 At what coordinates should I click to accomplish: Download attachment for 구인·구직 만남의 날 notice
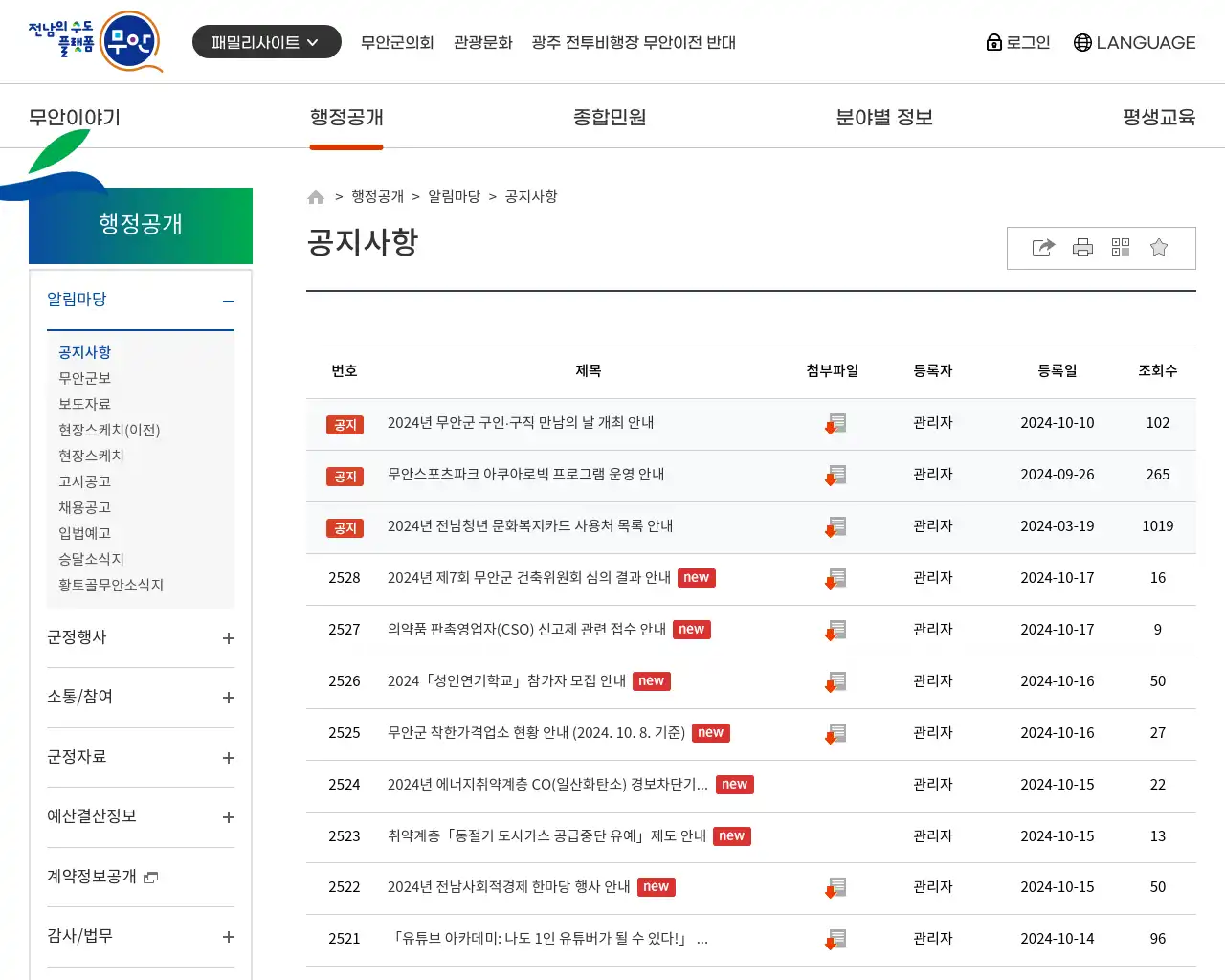(x=835, y=424)
